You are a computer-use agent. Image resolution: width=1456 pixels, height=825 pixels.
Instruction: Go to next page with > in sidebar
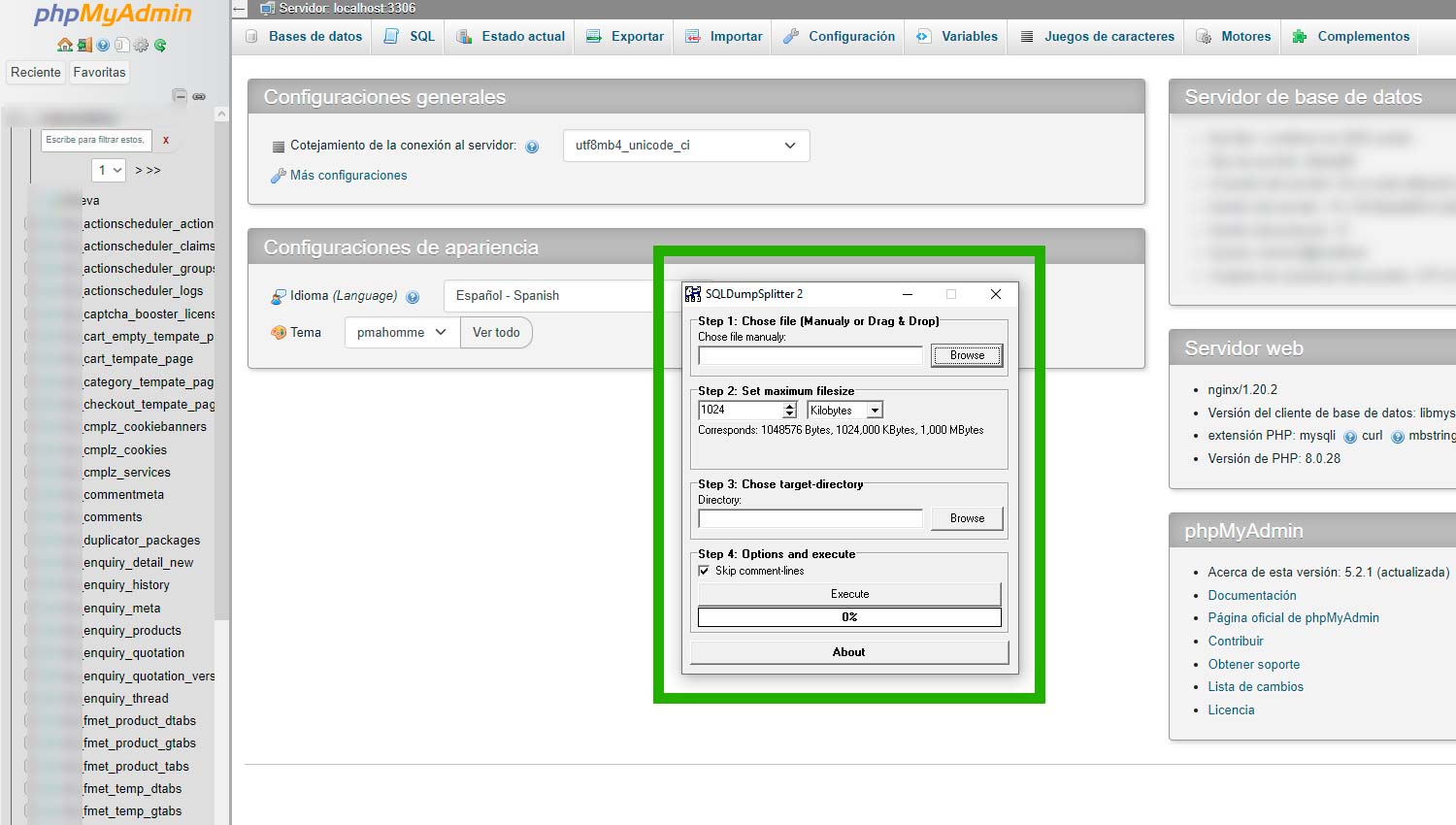pyautogui.click(x=139, y=170)
